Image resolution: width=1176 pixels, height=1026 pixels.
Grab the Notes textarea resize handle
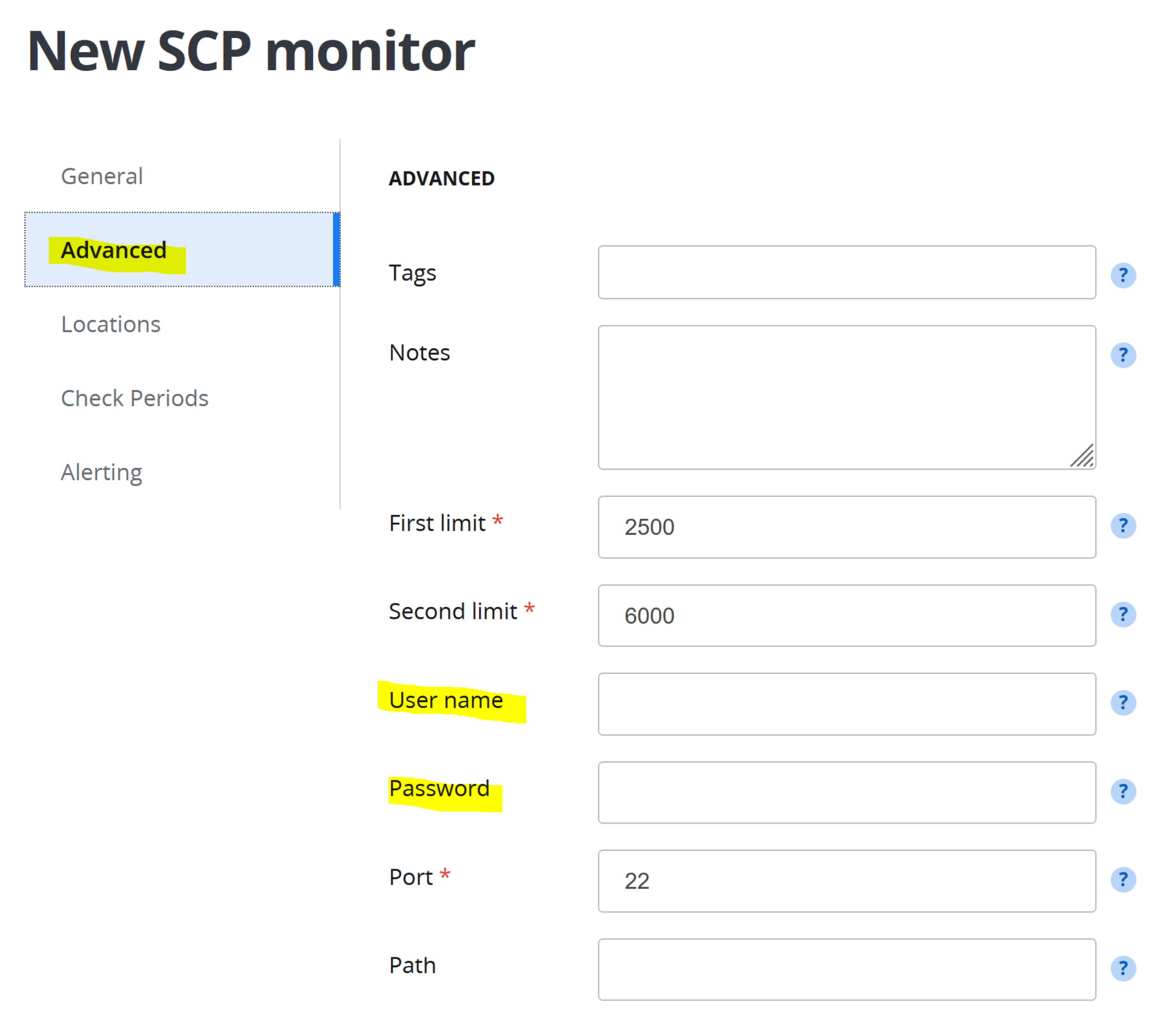1084,457
